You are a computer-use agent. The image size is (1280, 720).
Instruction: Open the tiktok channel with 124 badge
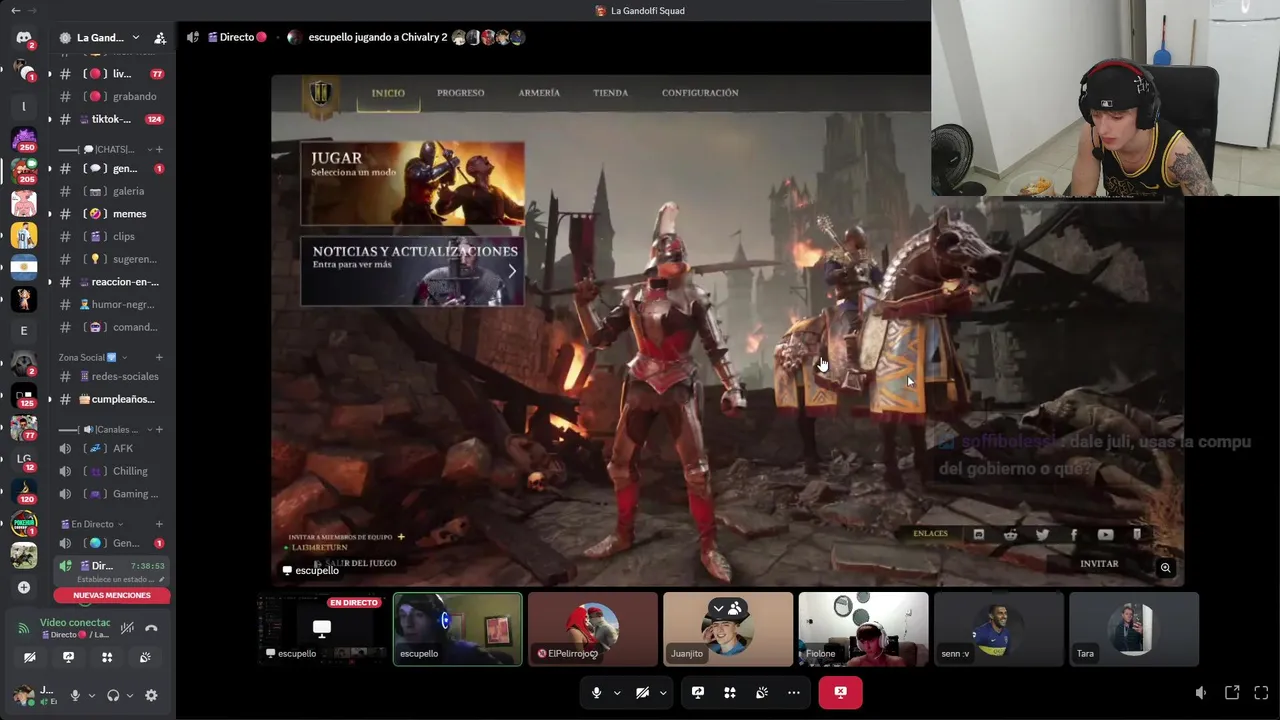click(x=112, y=119)
